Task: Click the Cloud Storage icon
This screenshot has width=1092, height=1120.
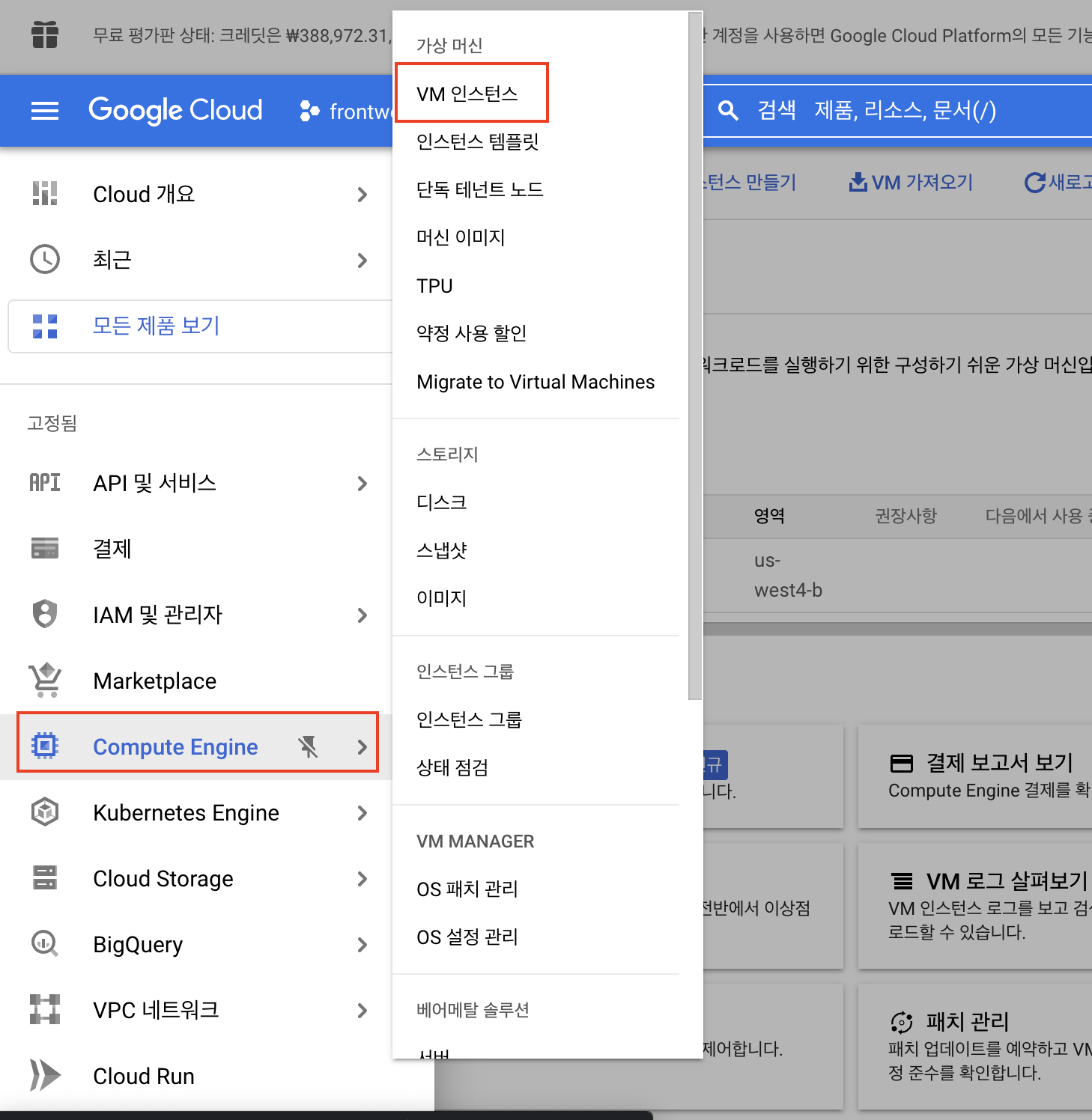Action: tap(45, 877)
